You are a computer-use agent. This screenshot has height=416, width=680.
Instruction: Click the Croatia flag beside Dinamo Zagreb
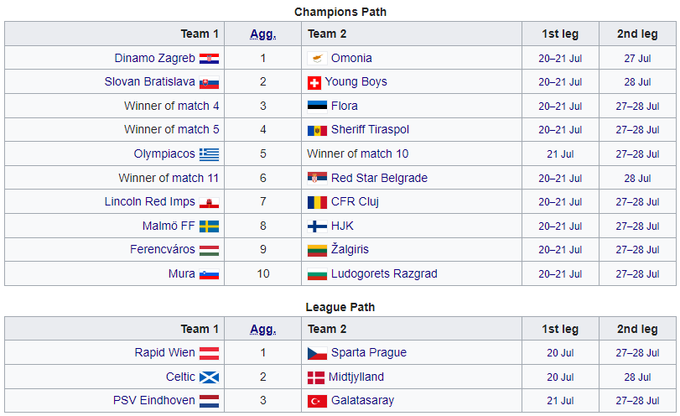click(209, 58)
